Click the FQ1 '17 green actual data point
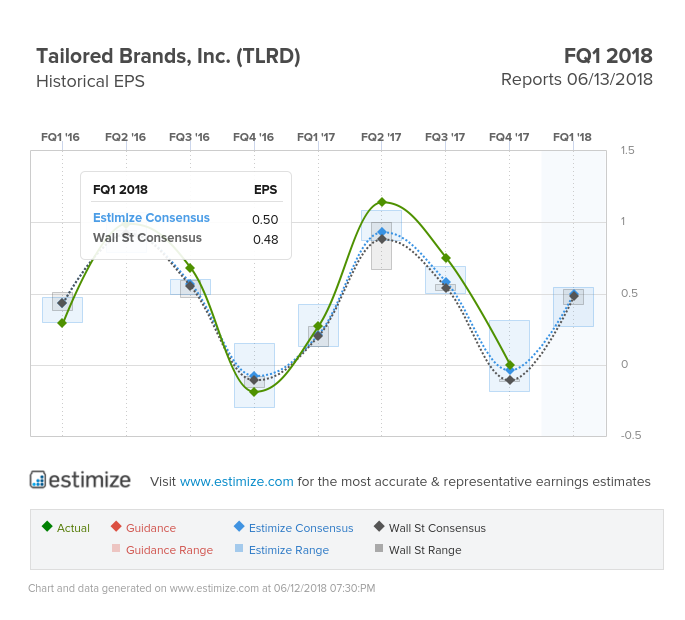The width and height of the screenshot is (685, 620). tap(318, 326)
